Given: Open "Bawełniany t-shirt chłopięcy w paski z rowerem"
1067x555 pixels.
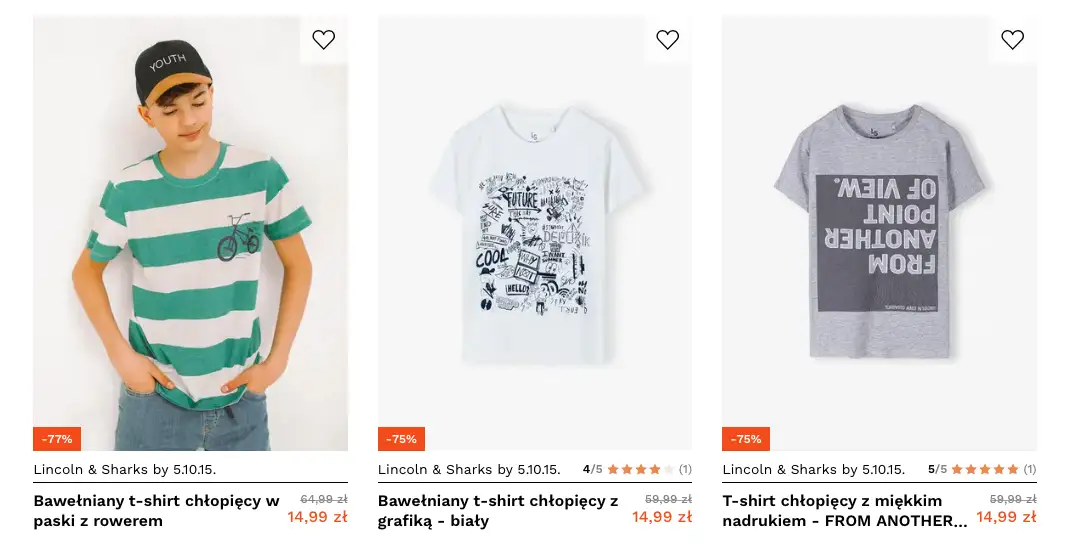Looking at the screenshot, I should (x=156, y=510).
